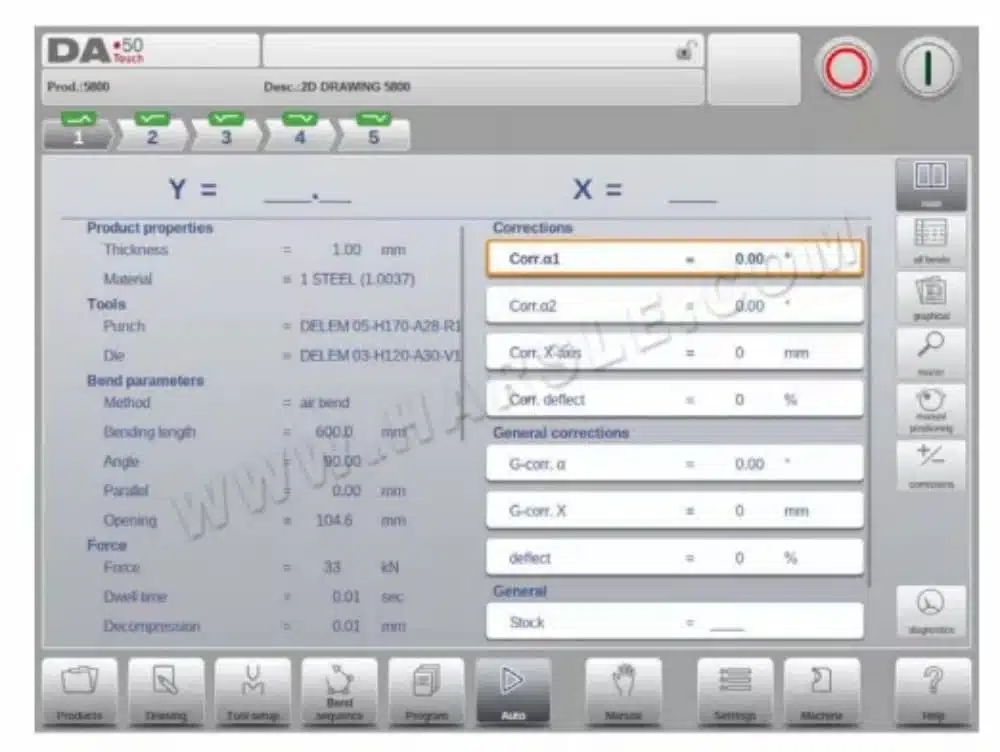1000x752 pixels.
Task: Switch to Program mode
Action: click(x=426, y=692)
